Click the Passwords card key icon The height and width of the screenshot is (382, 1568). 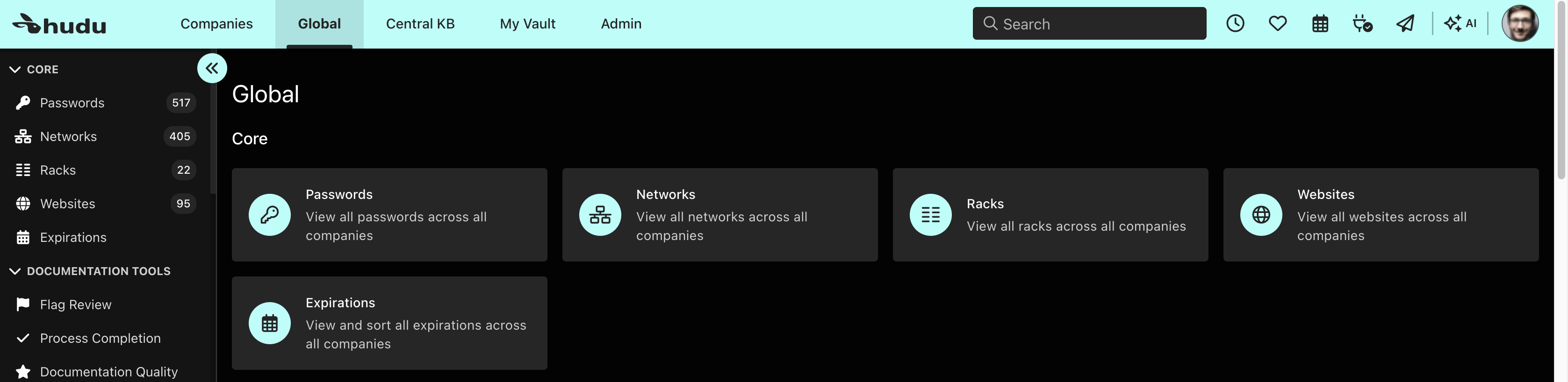[x=270, y=215]
